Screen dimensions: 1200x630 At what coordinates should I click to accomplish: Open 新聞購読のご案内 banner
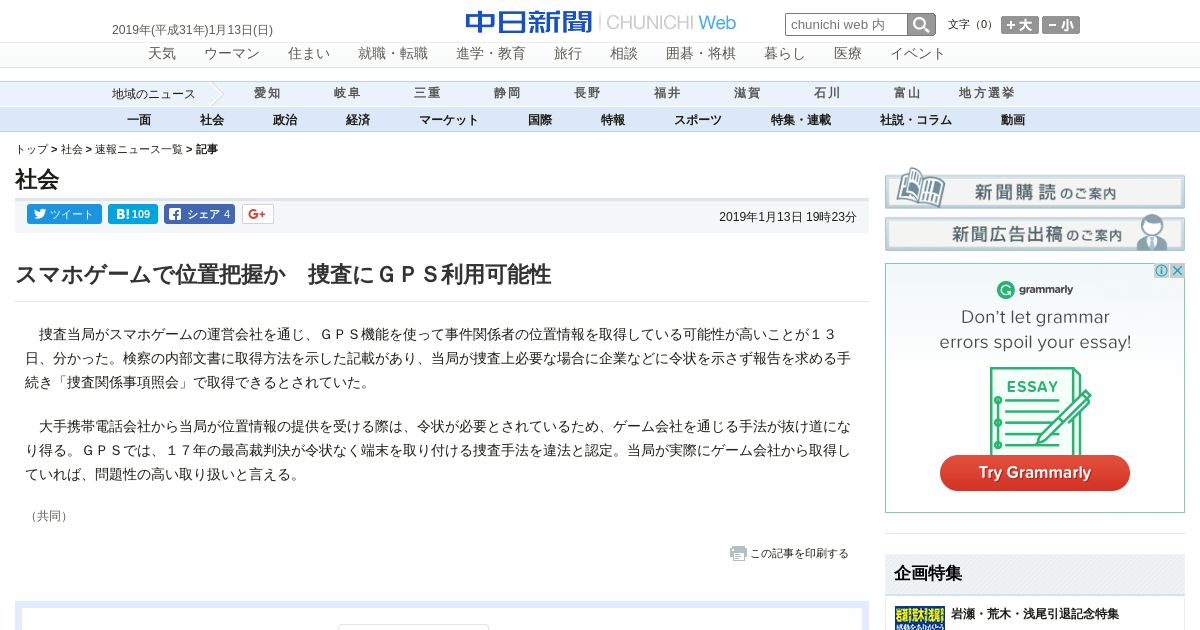point(1035,188)
